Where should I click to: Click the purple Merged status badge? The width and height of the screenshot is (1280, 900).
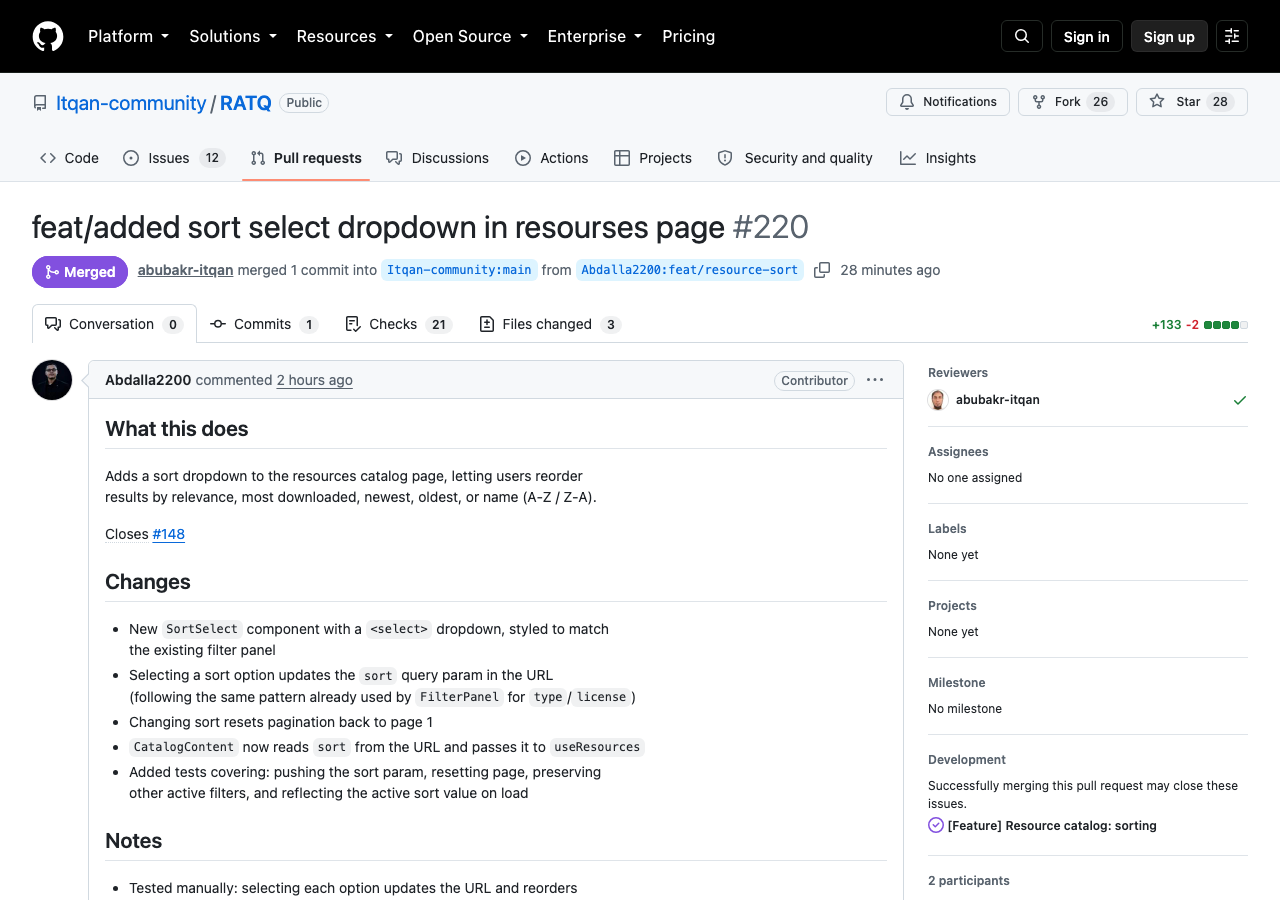pyautogui.click(x=80, y=272)
